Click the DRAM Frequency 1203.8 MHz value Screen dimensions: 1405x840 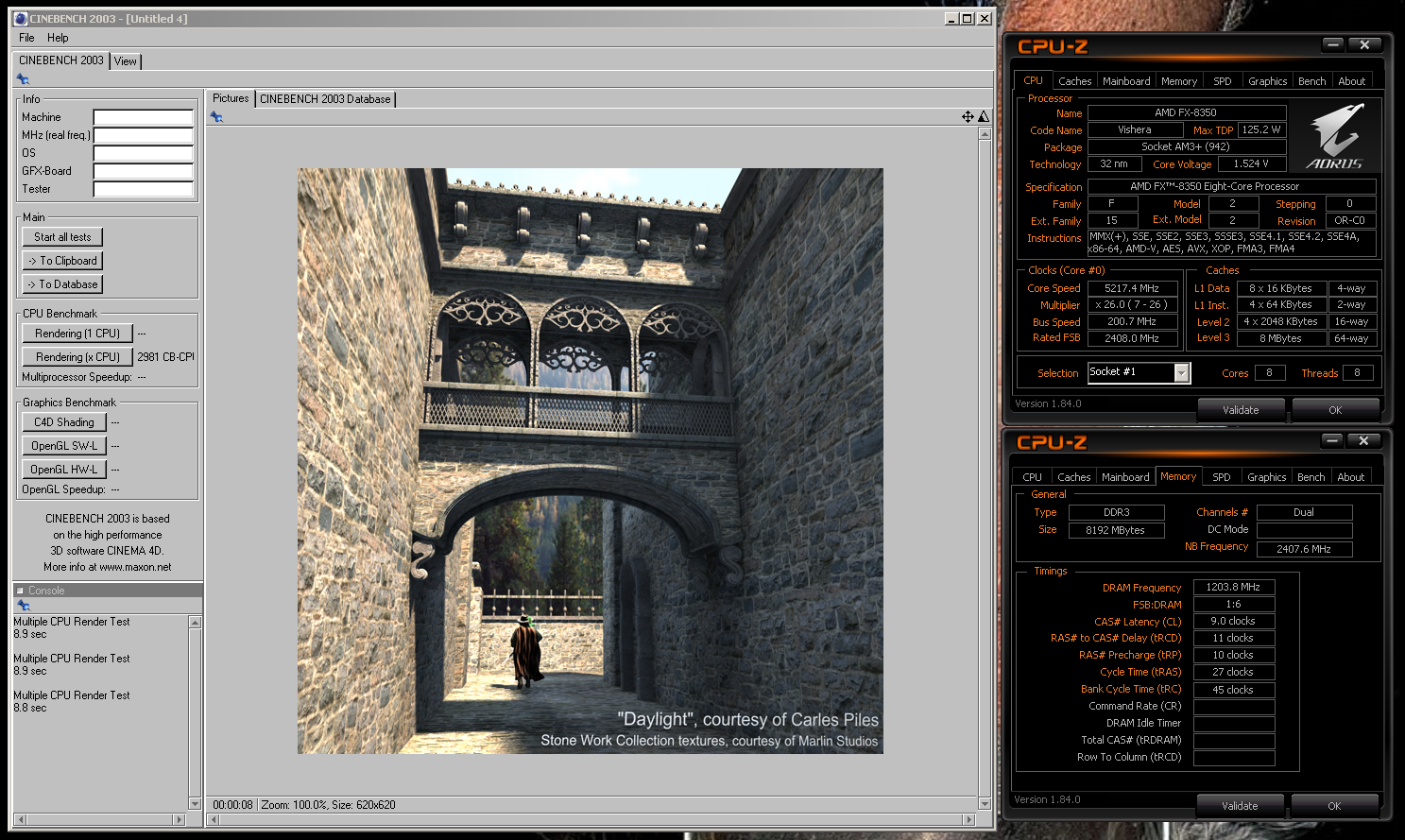(x=1233, y=587)
